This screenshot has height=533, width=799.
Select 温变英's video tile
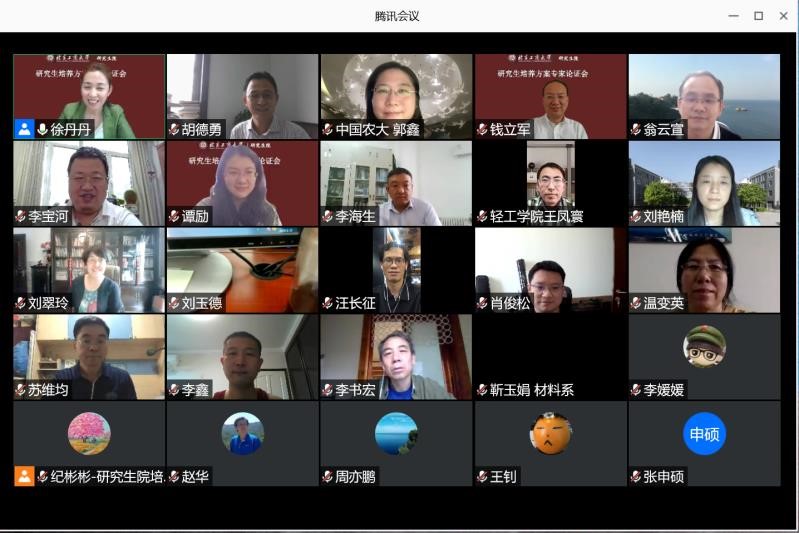[704, 270]
